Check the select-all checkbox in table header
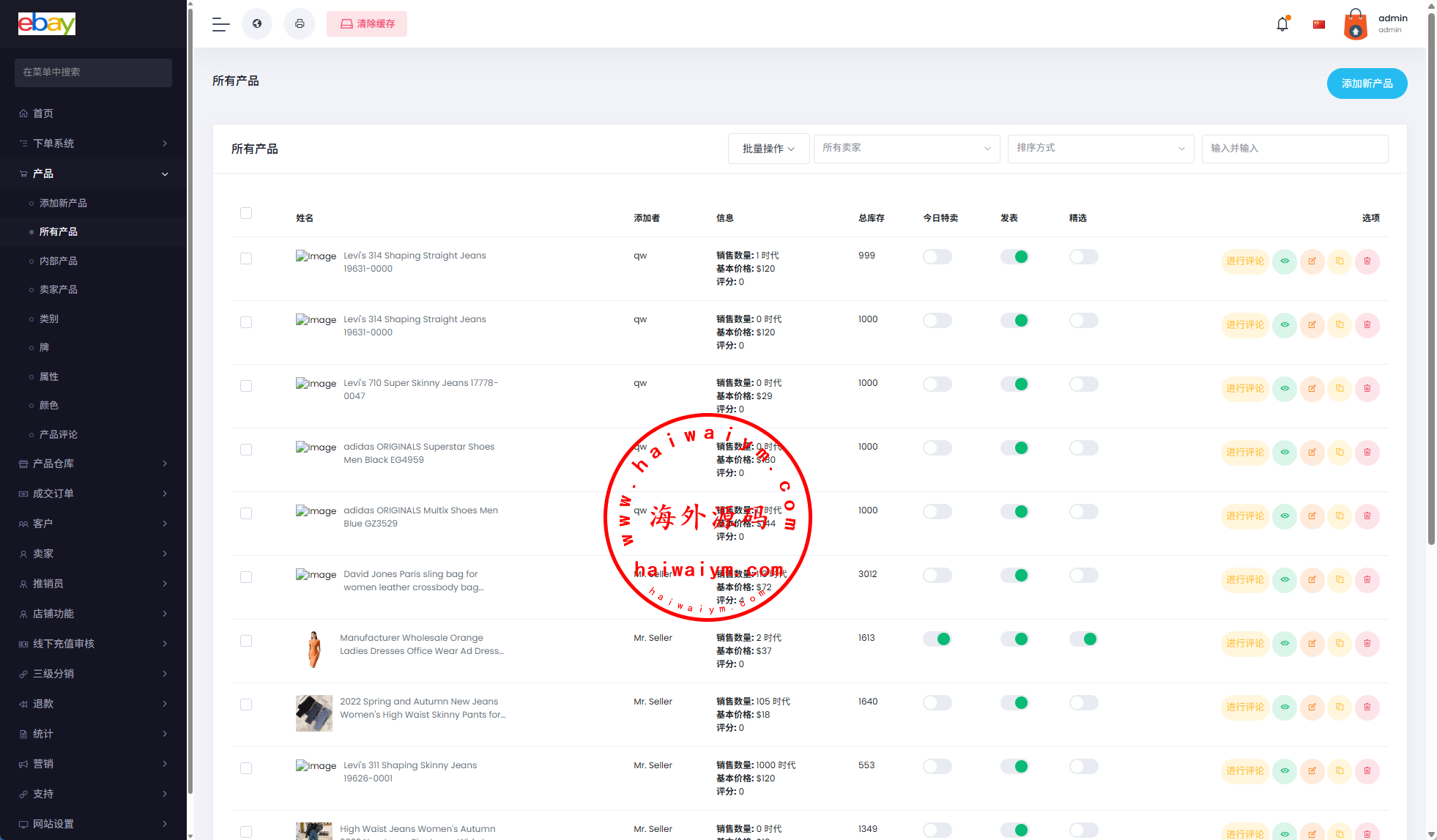This screenshot has height=840, width=1437. pyautogui.click(x=246, y=213)
